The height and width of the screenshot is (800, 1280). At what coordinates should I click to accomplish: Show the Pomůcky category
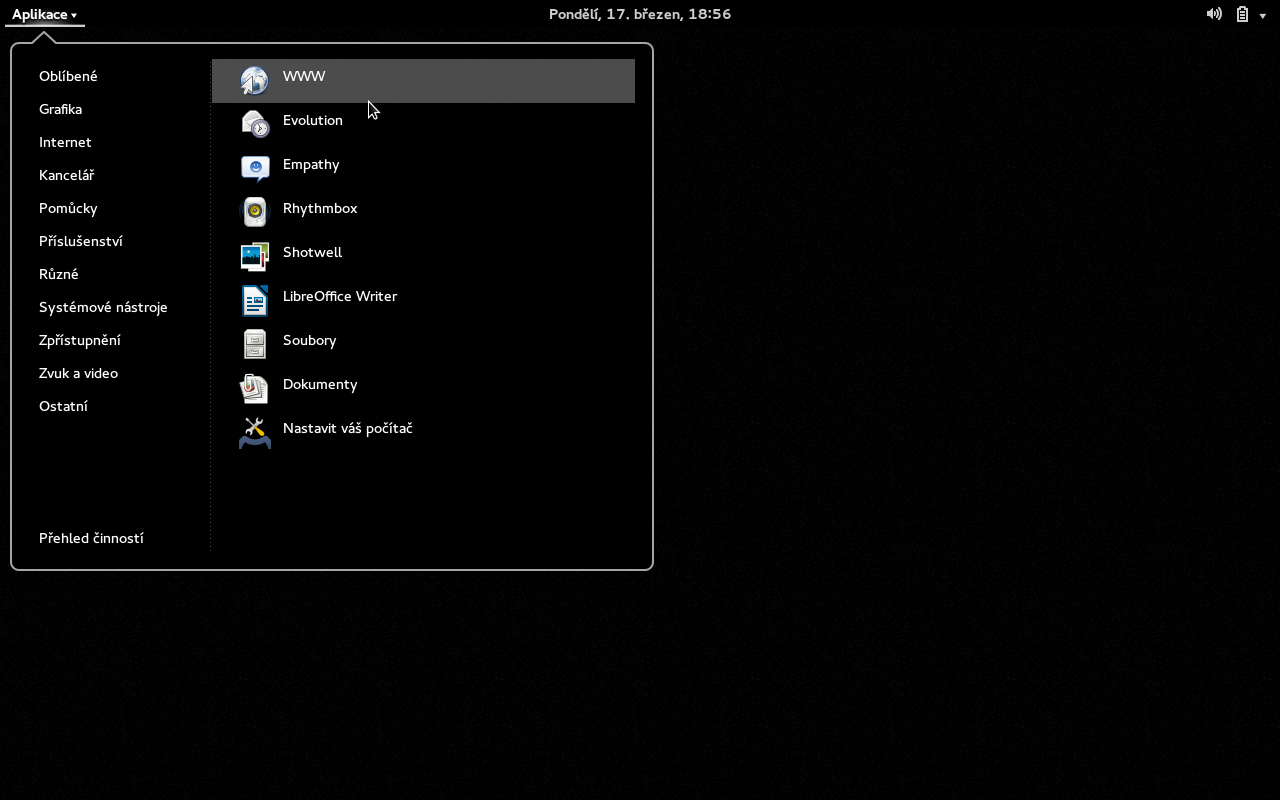tap(68, 208)
